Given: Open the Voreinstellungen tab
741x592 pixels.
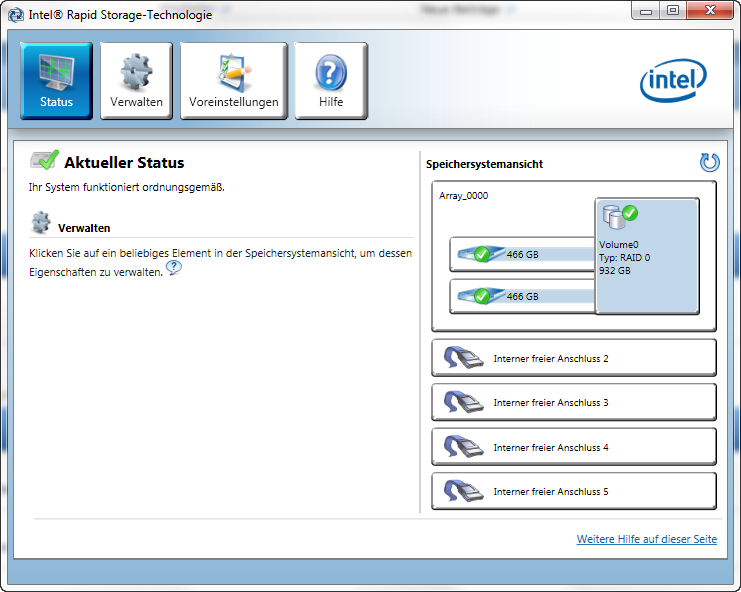Looking at the screenshot, I should [233, 81].
